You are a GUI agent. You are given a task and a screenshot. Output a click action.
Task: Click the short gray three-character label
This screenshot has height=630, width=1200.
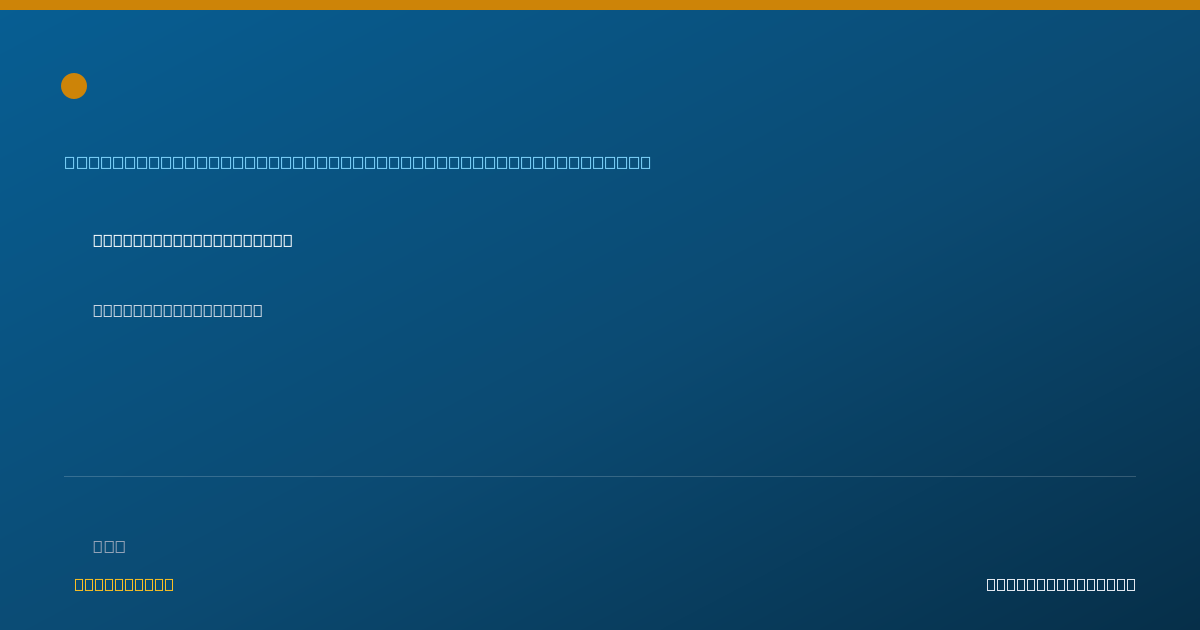pos(109,546)
